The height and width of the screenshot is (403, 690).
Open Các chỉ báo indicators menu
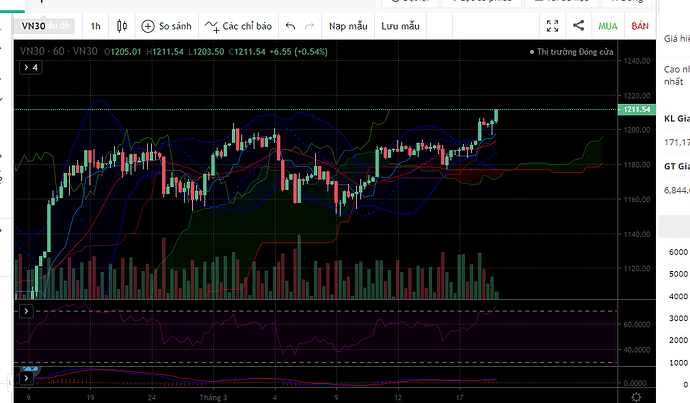238,26
